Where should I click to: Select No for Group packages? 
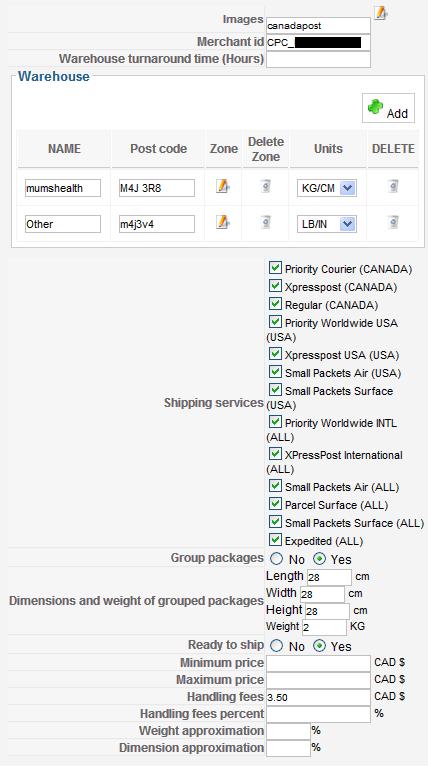[x=276, y=559]
